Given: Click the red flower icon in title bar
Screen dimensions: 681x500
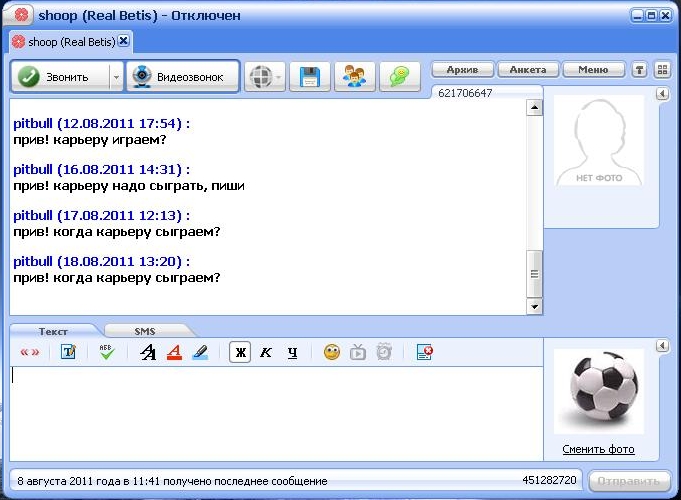Looking at the screenshot, I should 21,15.
